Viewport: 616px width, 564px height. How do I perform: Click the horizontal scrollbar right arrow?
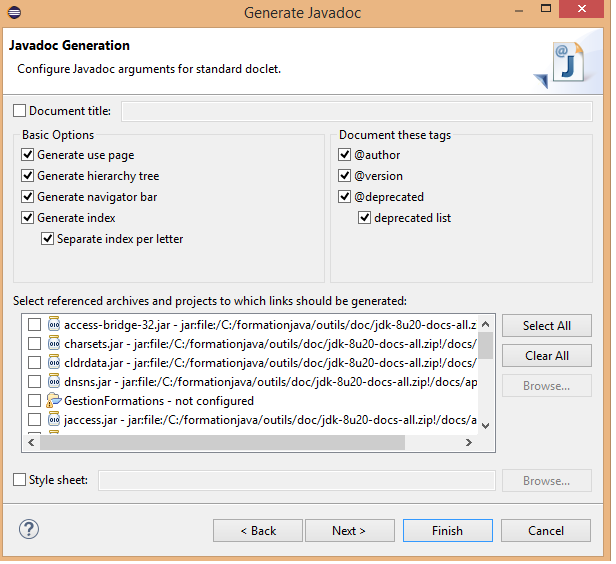(x=471, y=443)
